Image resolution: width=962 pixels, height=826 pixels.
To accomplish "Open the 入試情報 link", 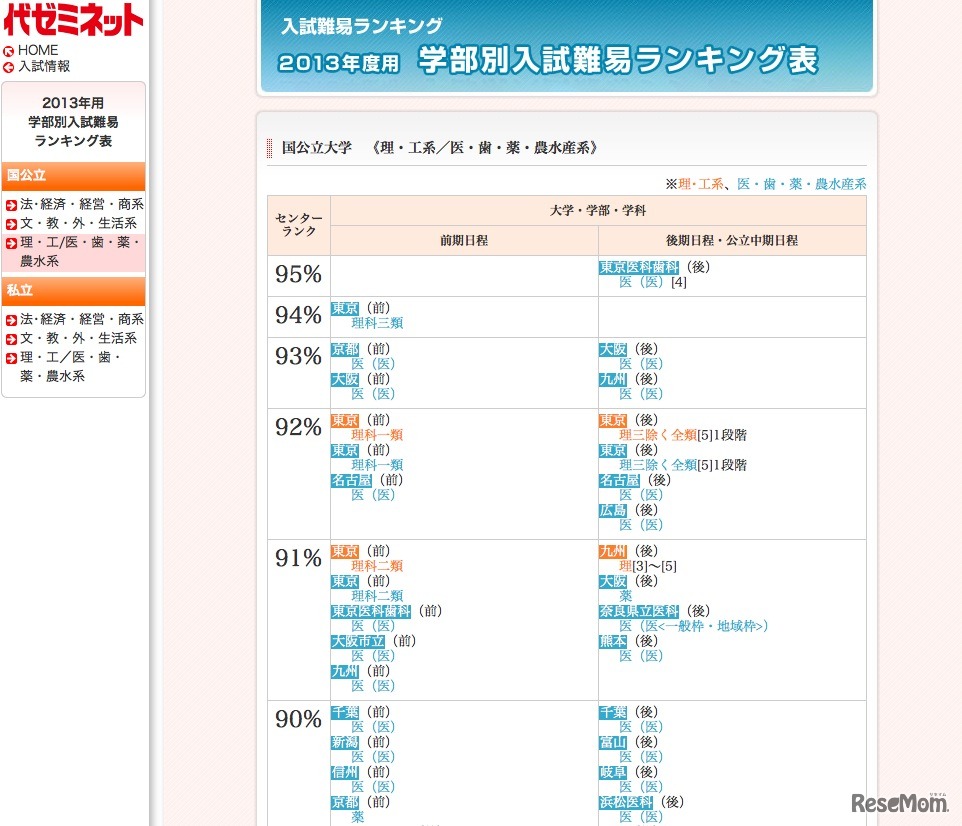I will click(44, 66).
